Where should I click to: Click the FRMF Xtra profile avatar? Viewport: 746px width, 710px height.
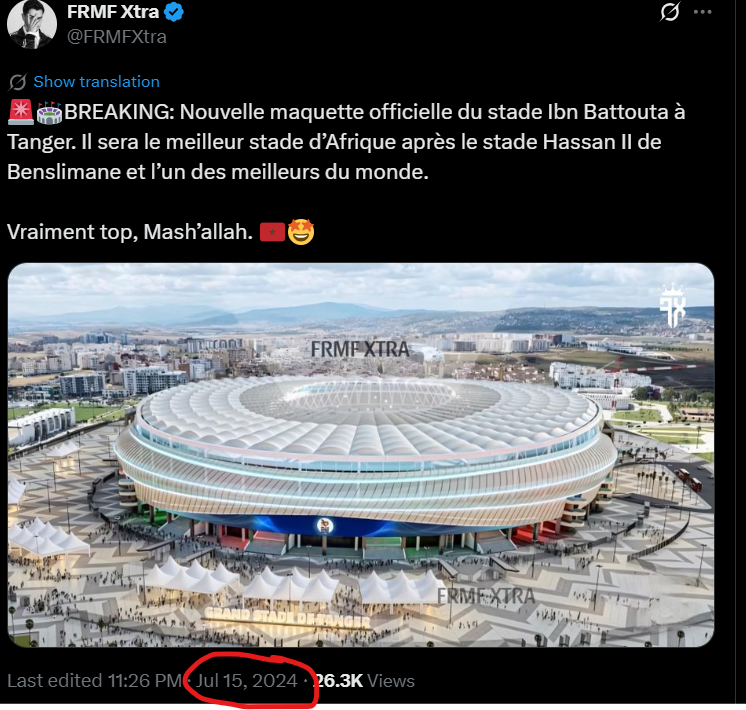tap(31, 23)
